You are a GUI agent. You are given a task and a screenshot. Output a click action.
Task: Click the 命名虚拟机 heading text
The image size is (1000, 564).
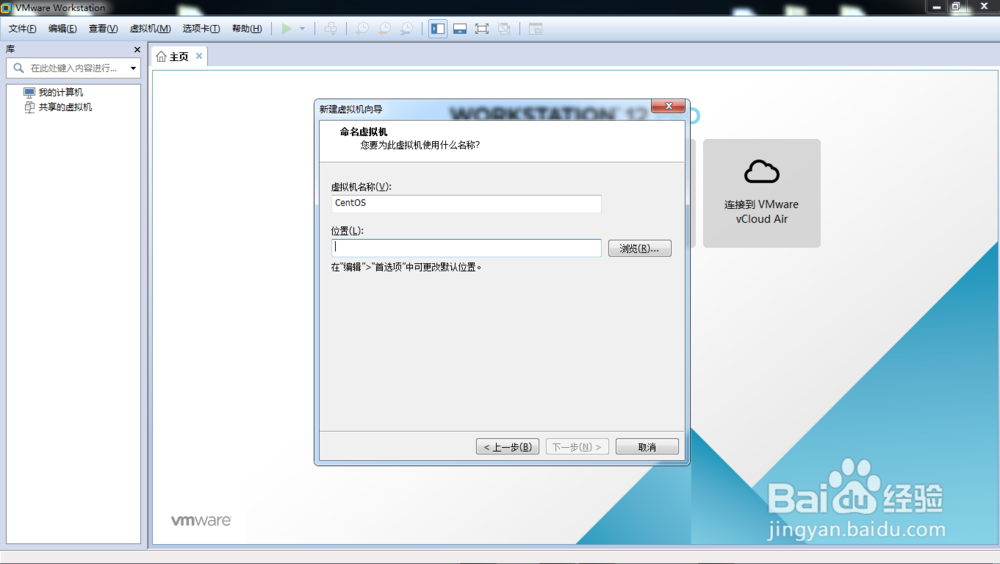[364, 131]
